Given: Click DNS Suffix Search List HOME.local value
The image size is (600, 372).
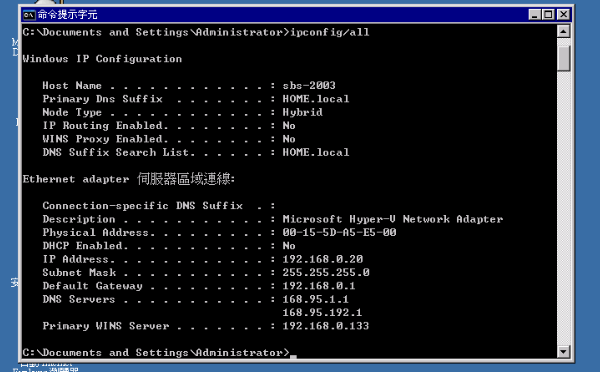Looking at the screenshot, I should [x=316, y=152].
